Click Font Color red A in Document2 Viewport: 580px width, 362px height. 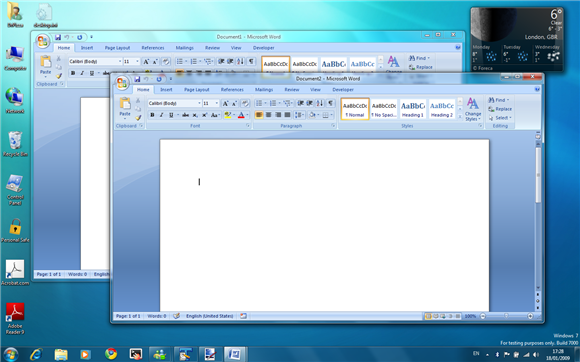(241, 115)
